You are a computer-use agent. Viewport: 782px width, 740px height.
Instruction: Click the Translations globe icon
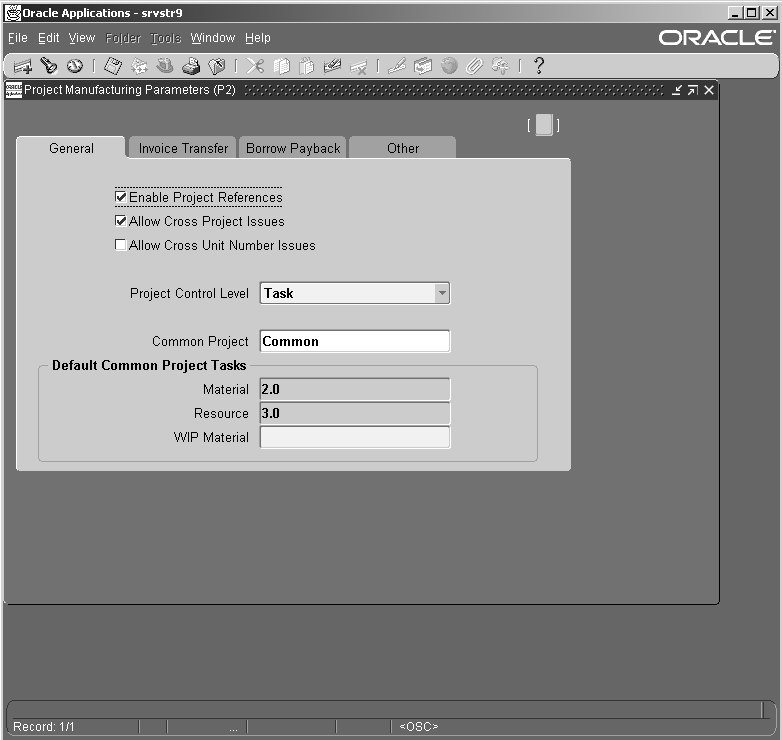click(x=449, y=66)
